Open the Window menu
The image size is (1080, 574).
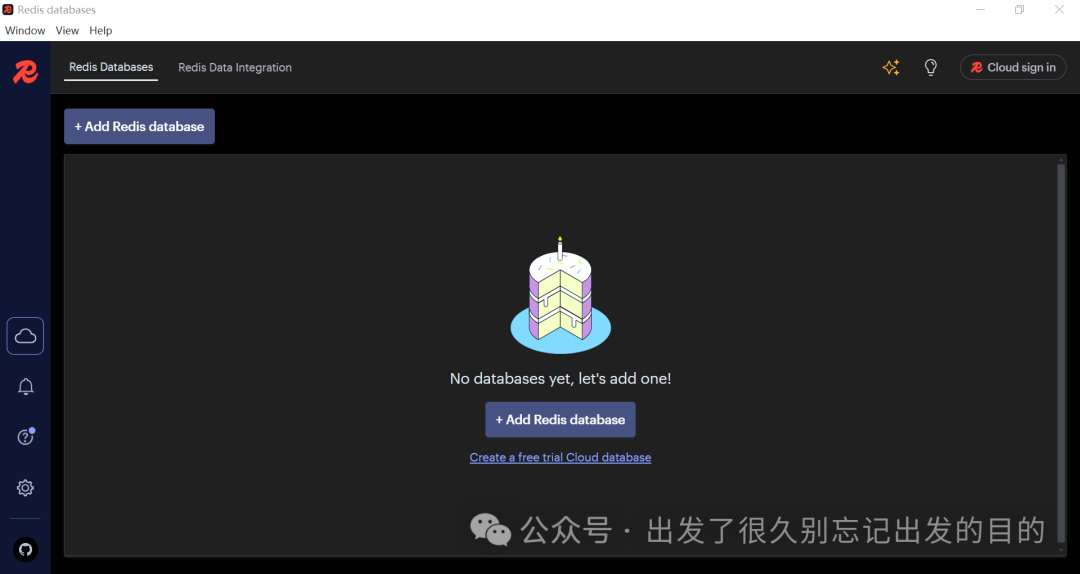25,30
